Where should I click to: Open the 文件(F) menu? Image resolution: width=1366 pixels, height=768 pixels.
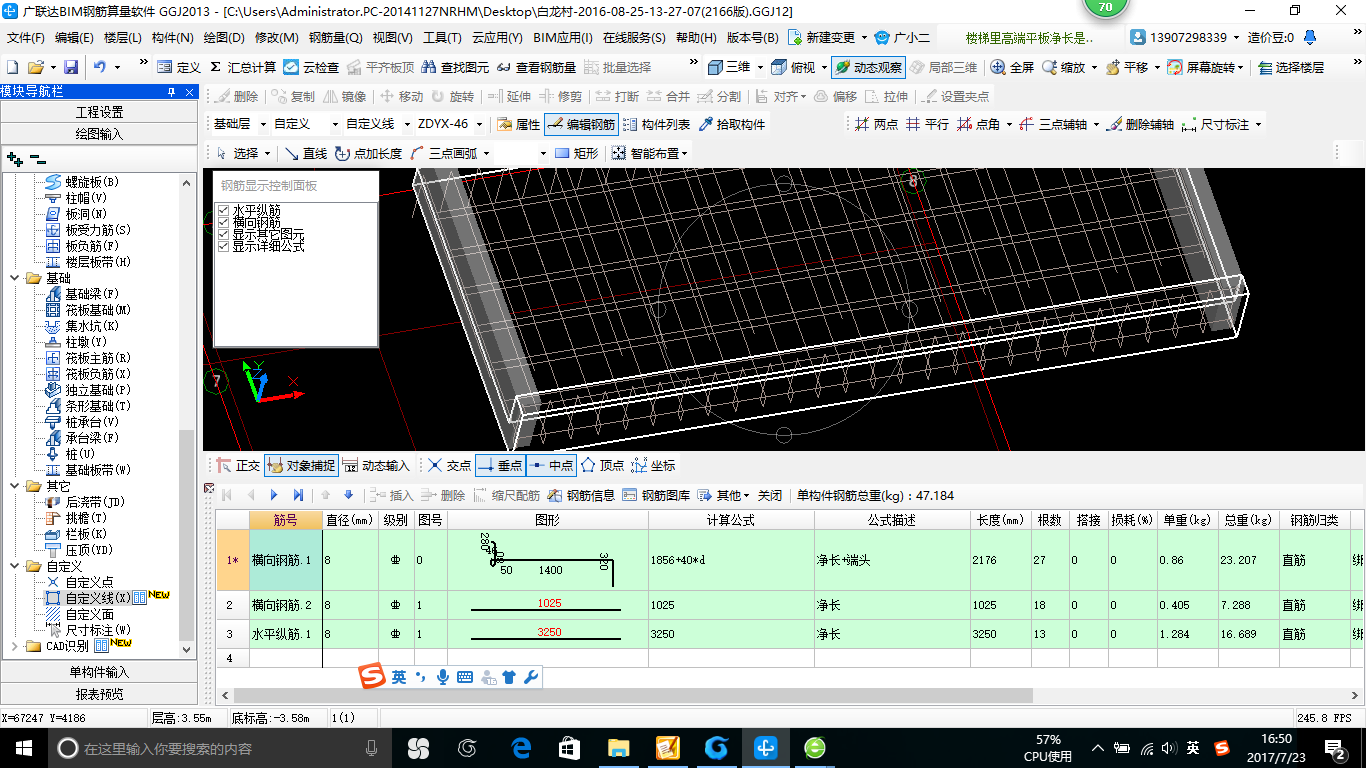coord(26,38)
